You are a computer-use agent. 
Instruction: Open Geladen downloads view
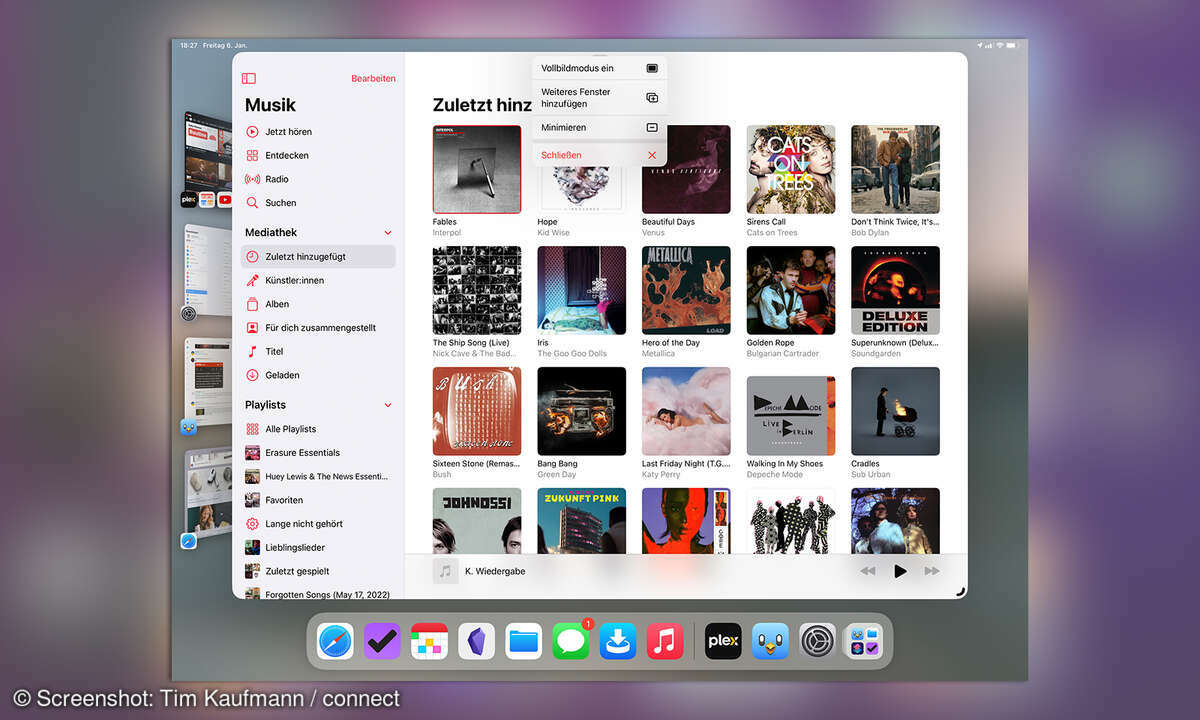(x=318, y=375)
